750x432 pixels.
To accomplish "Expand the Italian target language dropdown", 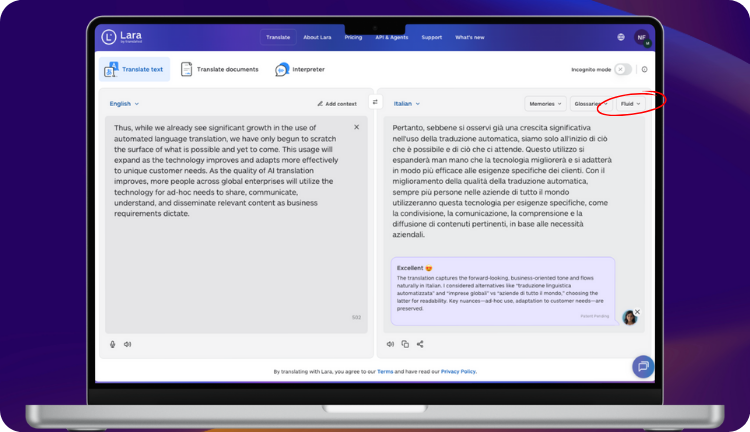I will coord(406,103).
